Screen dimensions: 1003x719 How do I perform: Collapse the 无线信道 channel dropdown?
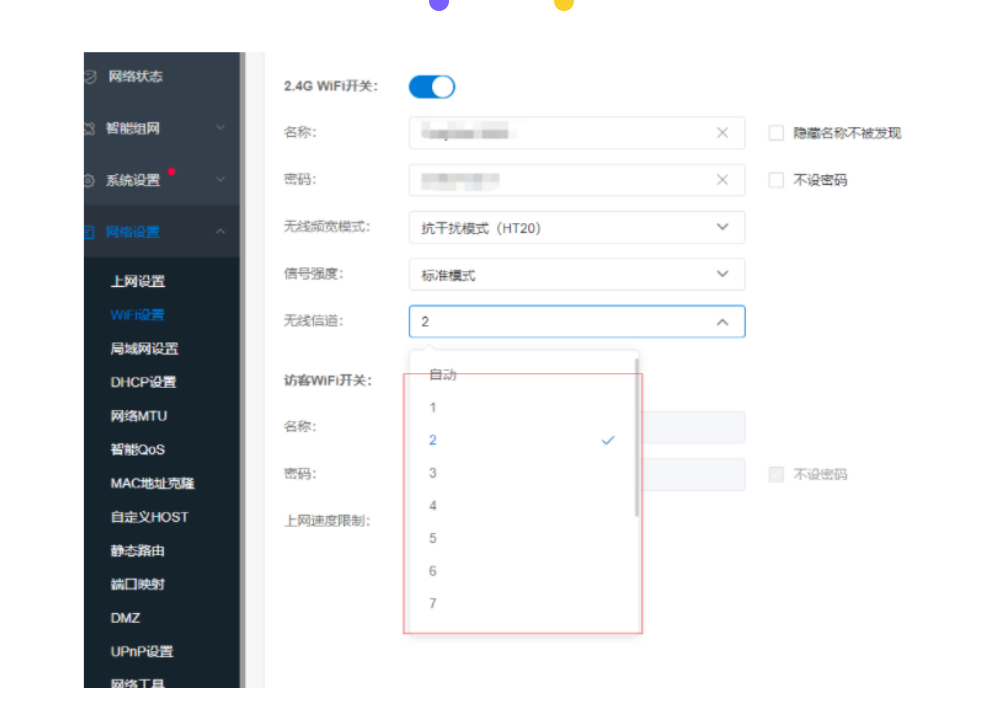pyautogui.click(x=577, y=321)
